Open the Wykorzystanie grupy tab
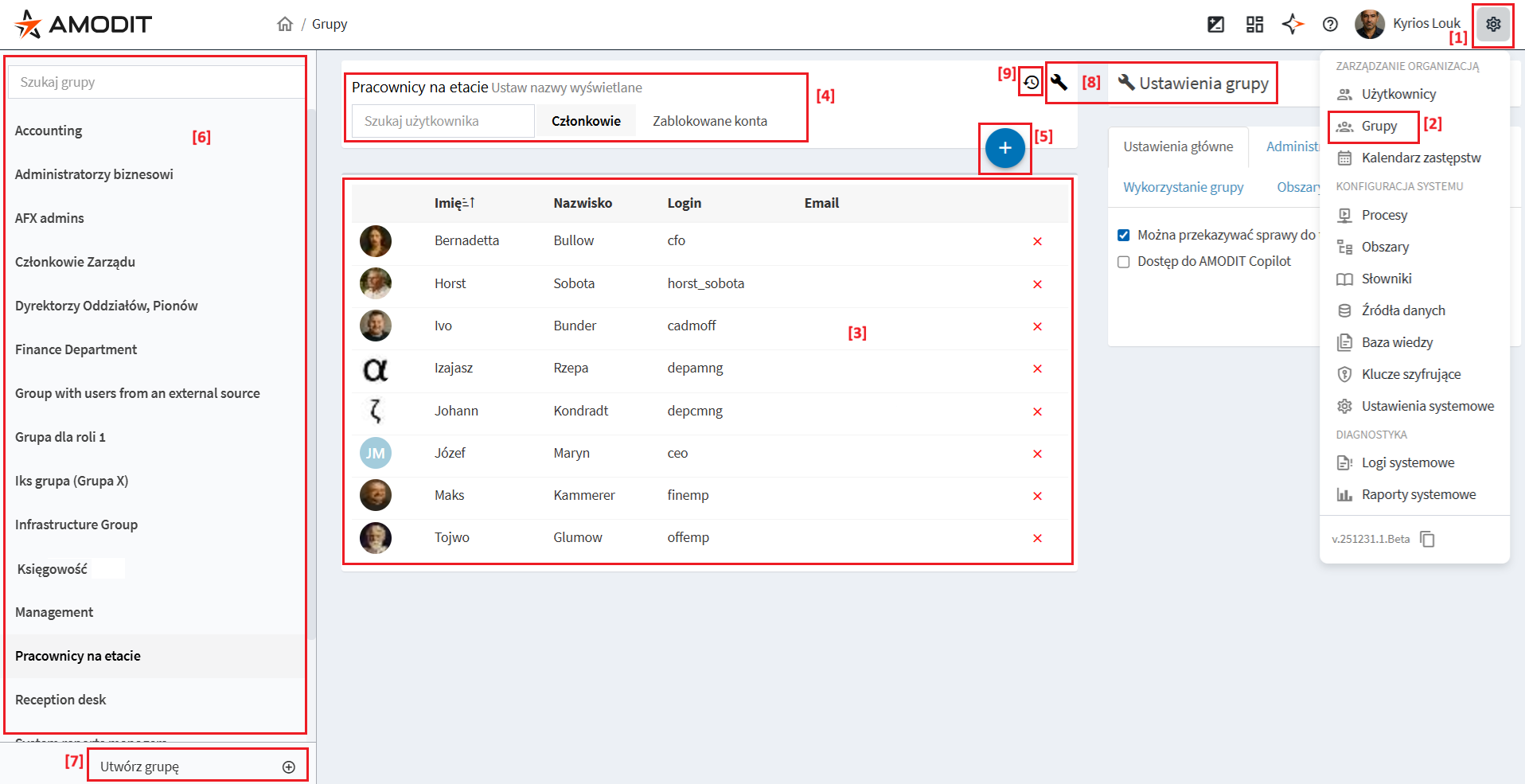Screen dimensions: 1525x784 point(1183,187)
